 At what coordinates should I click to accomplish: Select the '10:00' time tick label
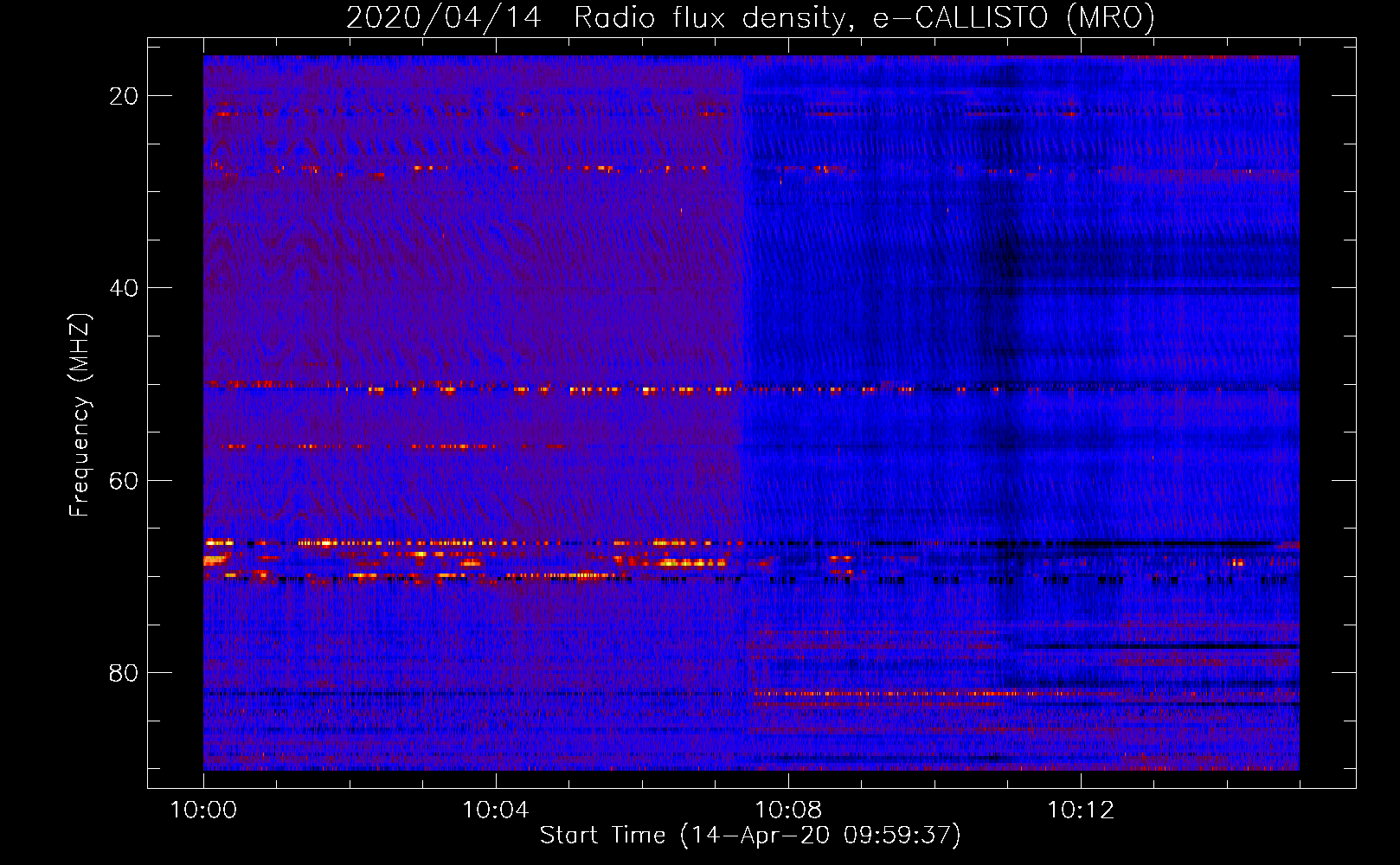tap(203, 811)
